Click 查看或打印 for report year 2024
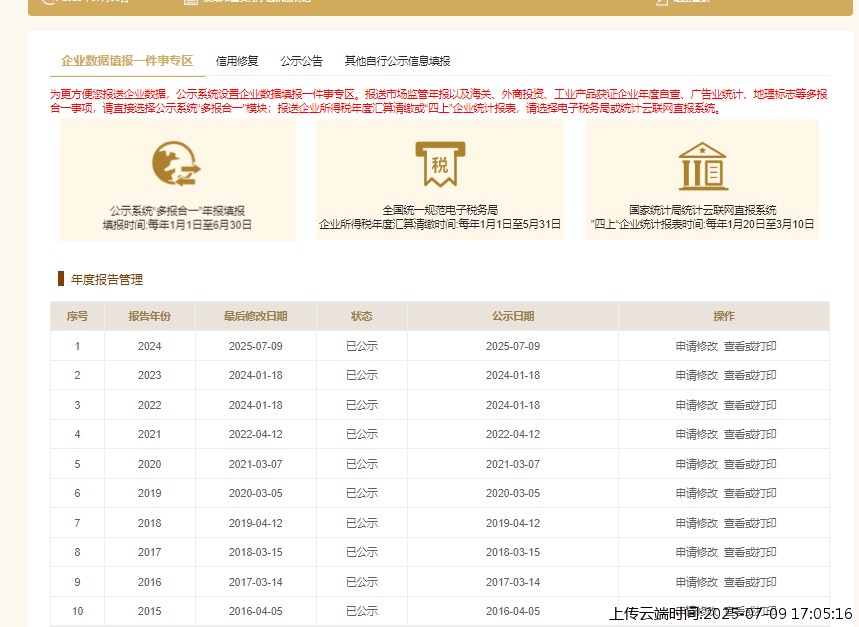 coord(750,346)
